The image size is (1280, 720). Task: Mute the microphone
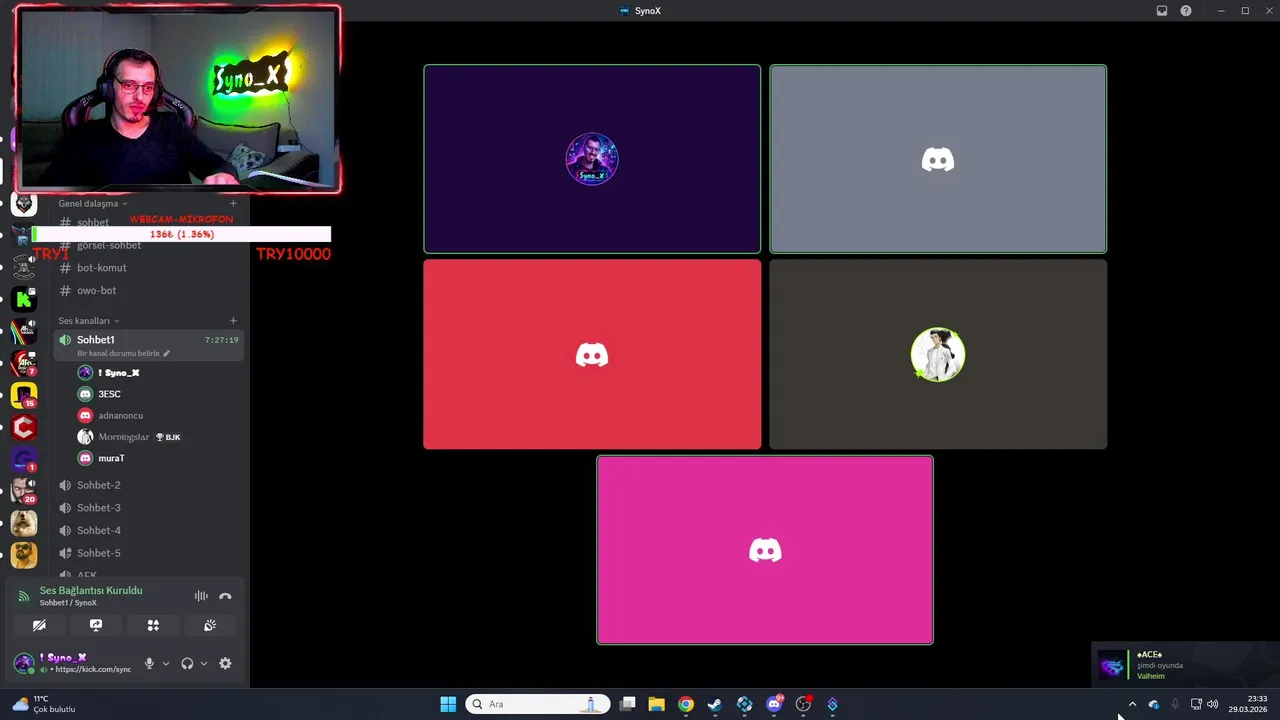149,663
